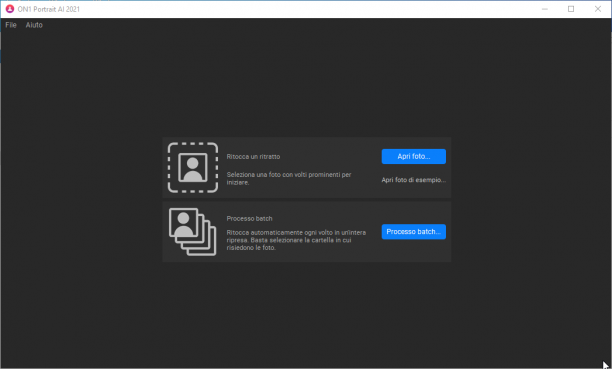Start the Processo batch... button
Viewport: 612px width, 369px height.
pyautogui.click(x=413, y=232)
